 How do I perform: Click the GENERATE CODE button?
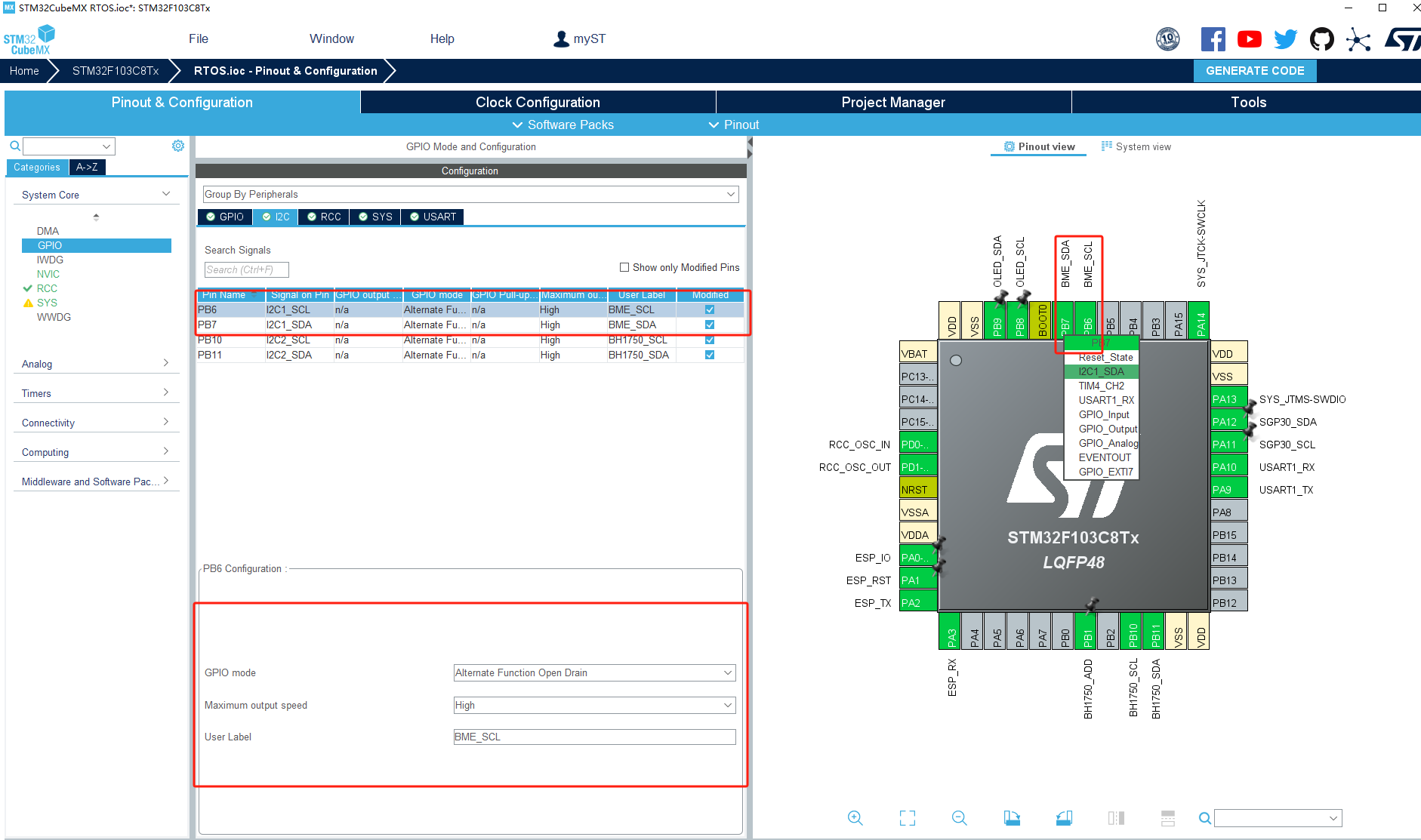1255,70
